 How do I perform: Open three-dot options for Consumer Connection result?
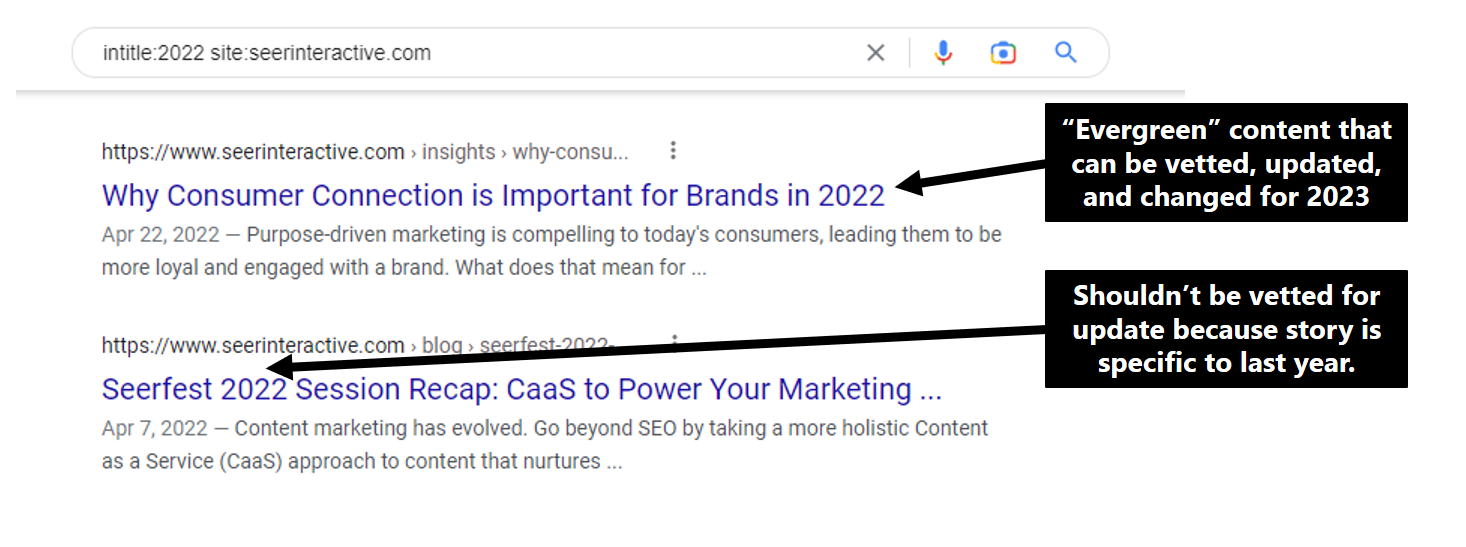click(673, 151)
